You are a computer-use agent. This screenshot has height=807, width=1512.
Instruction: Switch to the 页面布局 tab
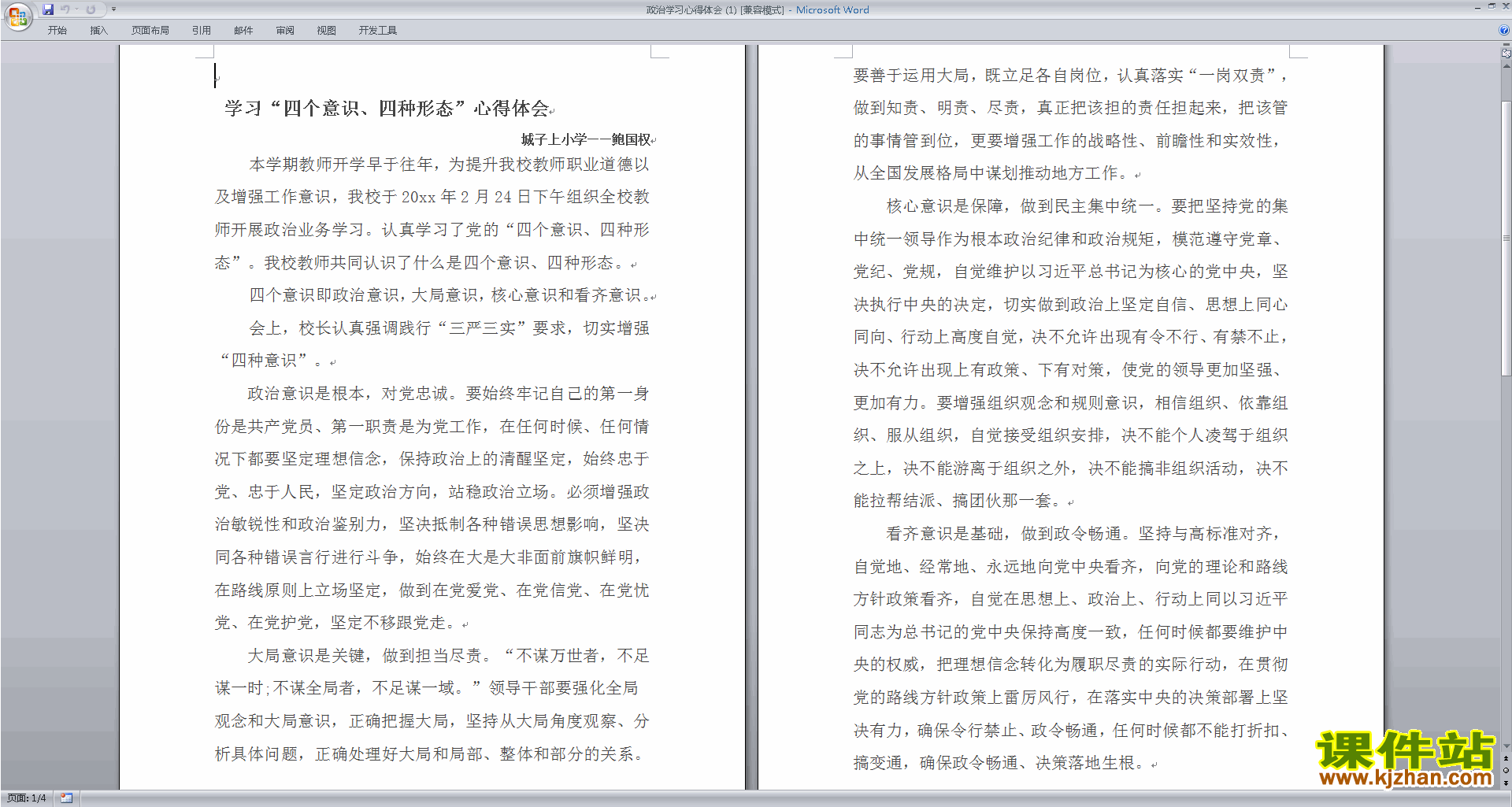(x=150, y=31)
